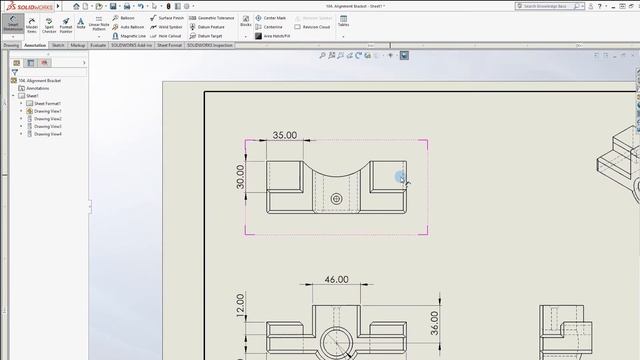The width and height of the screenshot is (640, 360).
Task: Open the SOLIDWORKS main menu arrow
Action: [58, 6]
